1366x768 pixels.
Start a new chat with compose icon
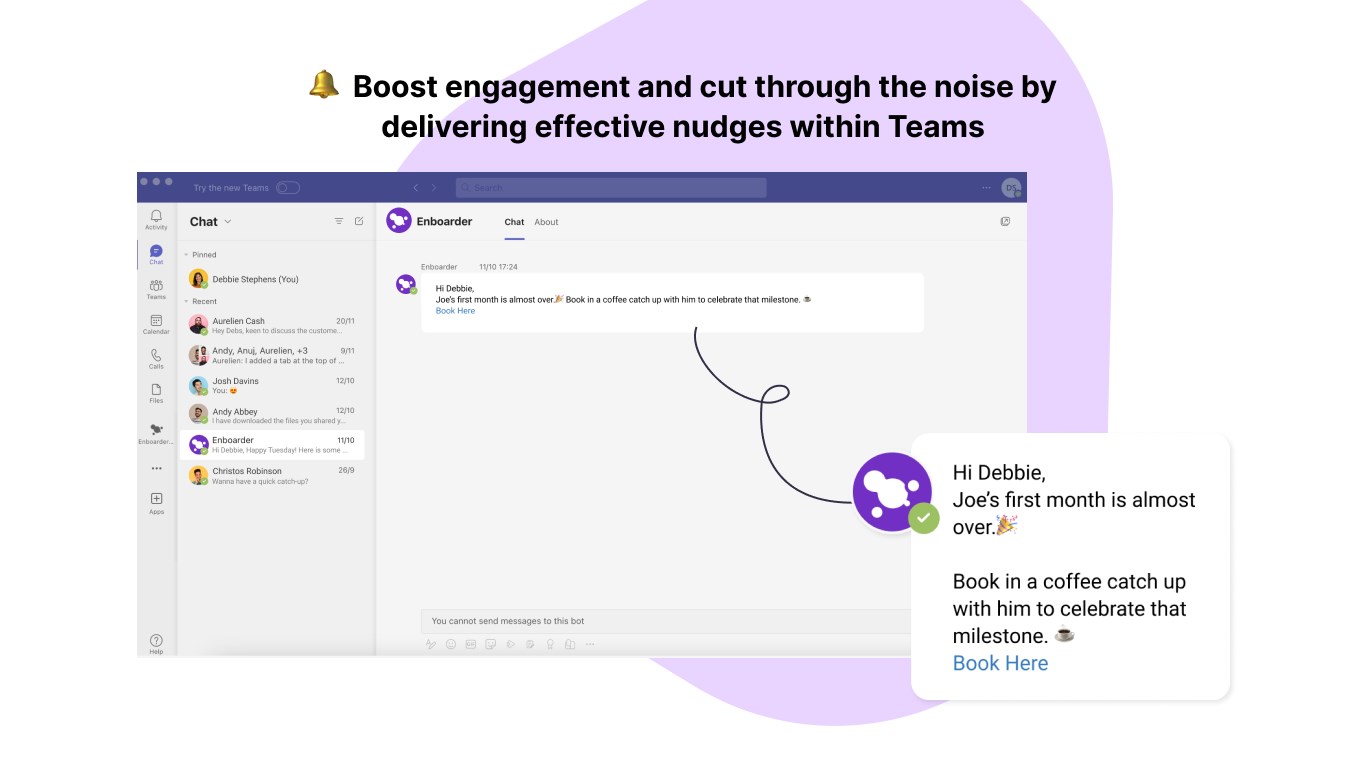pyautogui.click(x=359, y=221)
